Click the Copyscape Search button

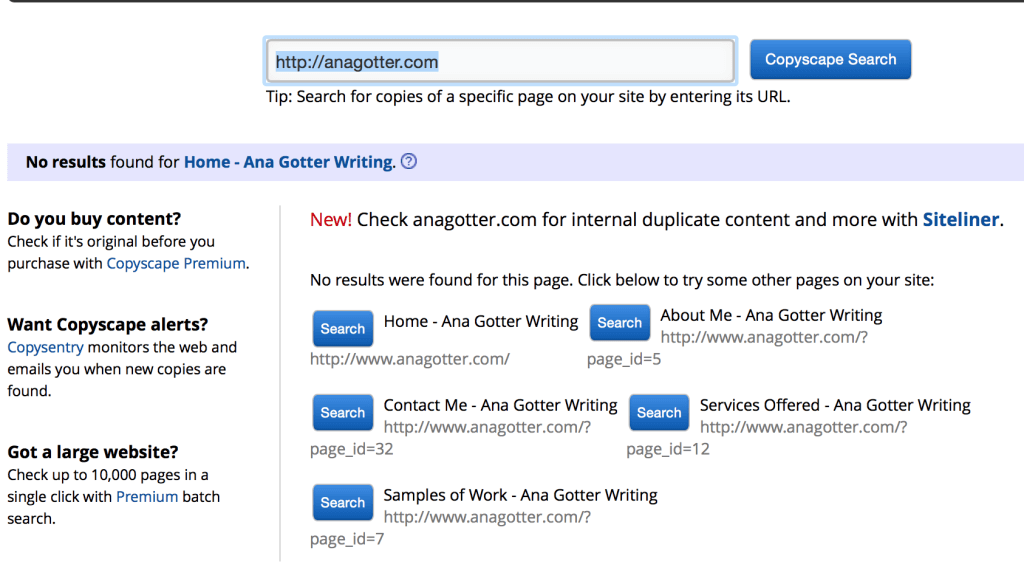click(x=830, y=59)
